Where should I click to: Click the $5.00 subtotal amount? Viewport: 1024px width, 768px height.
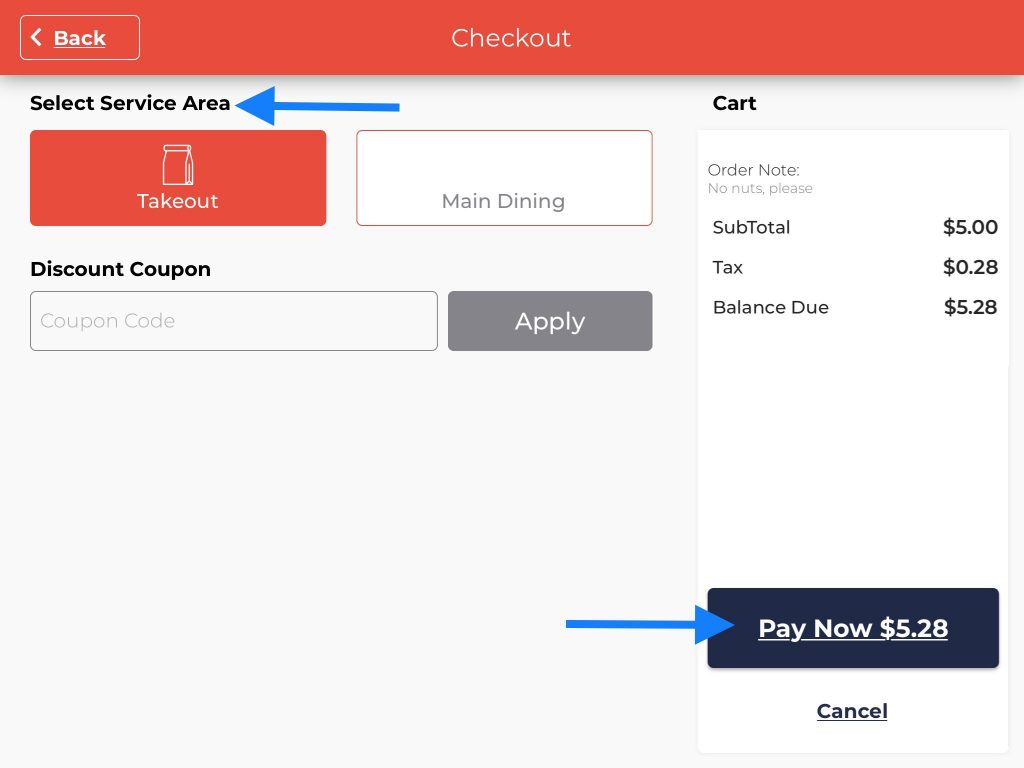point(970,227)
